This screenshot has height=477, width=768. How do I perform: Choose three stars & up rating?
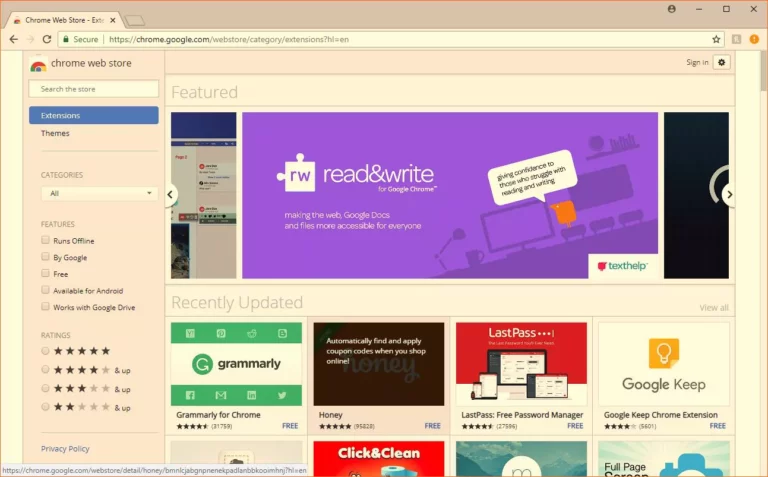pos(46,388)
